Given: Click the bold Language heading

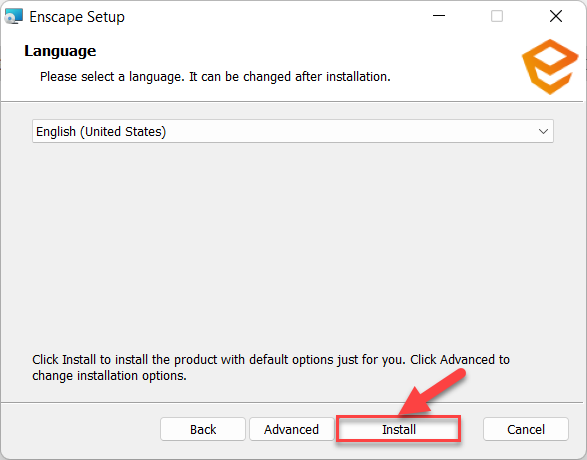Looking at the screenshot, I should pyautogui.click(x=60, y=51).
